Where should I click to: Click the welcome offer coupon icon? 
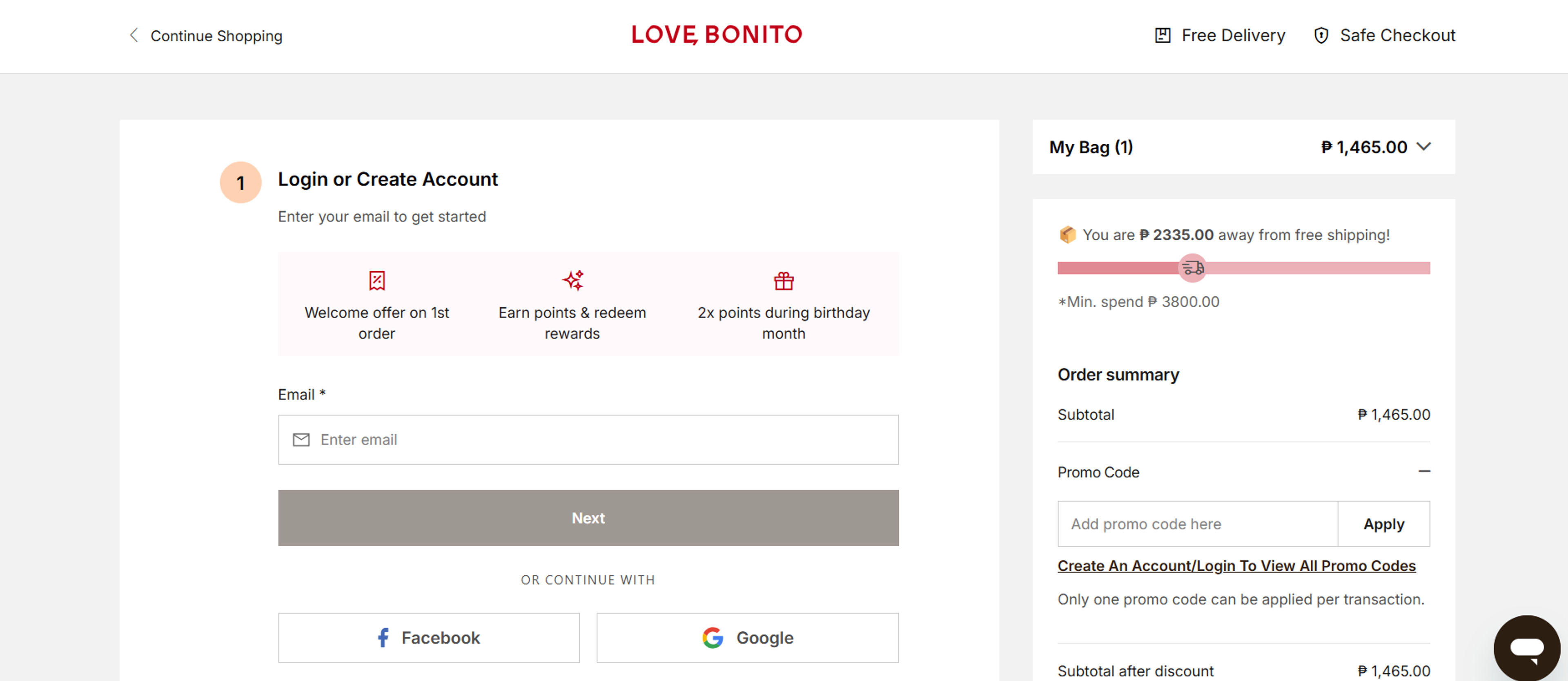[x=377, y=280]
